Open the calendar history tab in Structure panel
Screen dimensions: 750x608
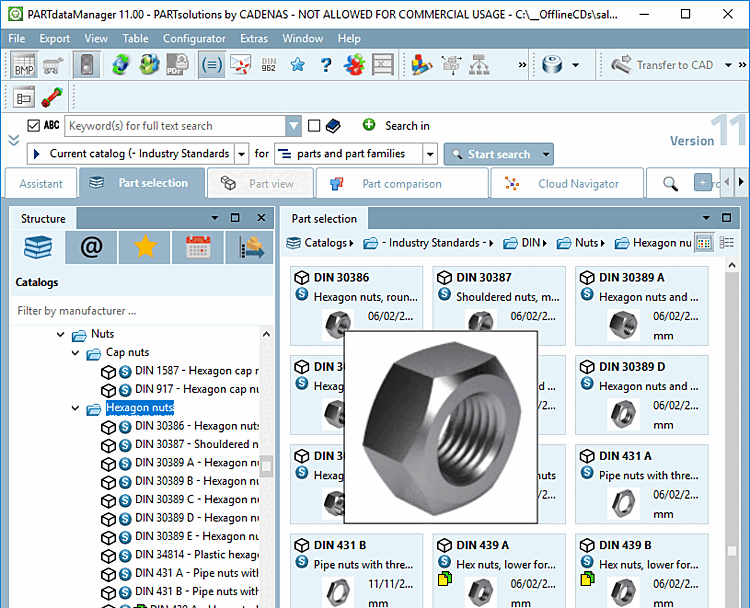197,247
